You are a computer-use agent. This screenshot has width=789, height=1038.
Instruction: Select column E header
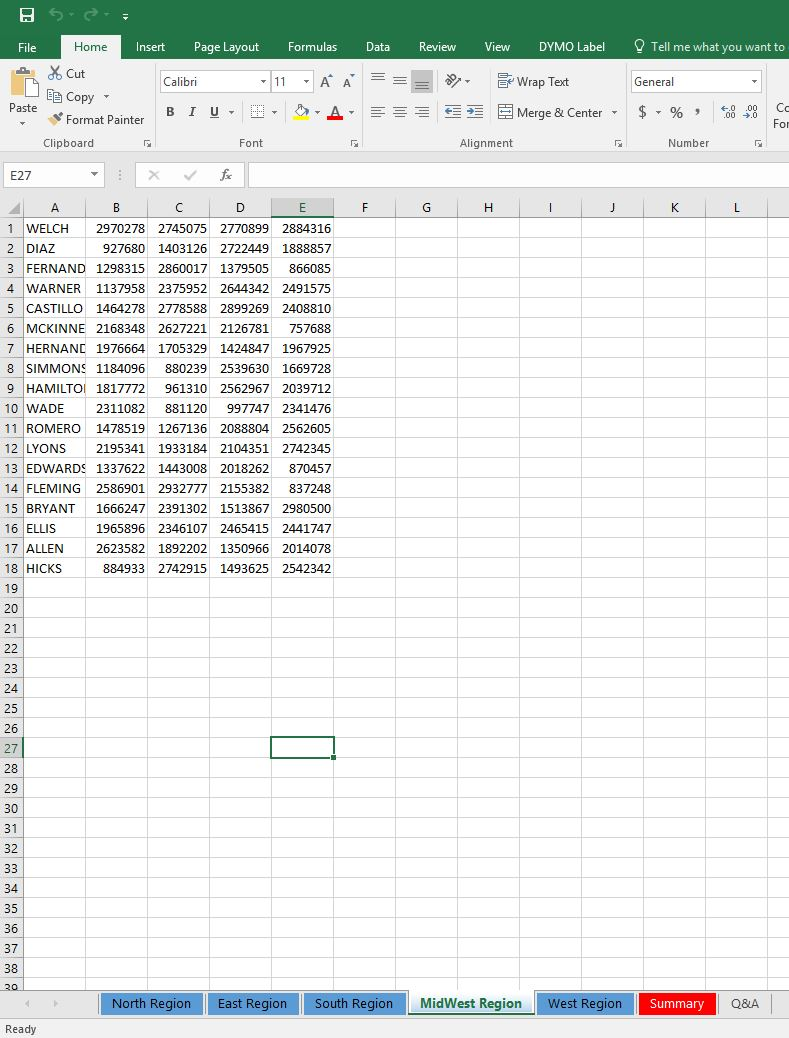coord(302,208)
